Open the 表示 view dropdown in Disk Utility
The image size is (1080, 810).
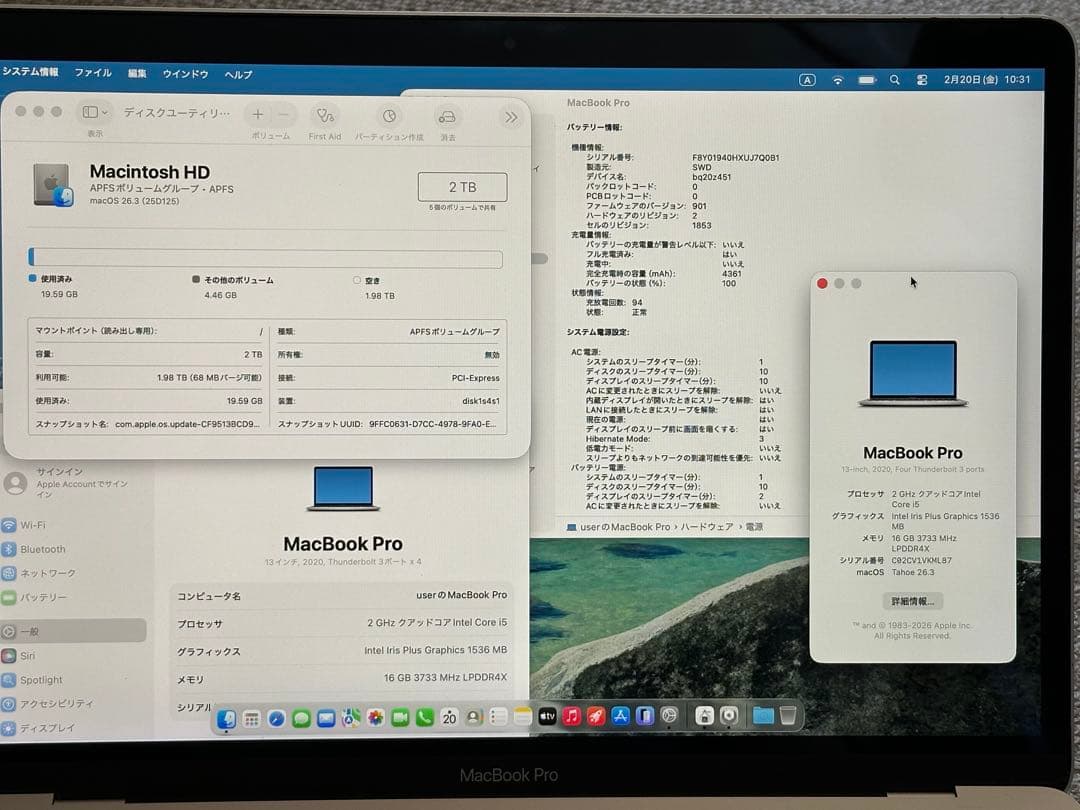[93, 113]
